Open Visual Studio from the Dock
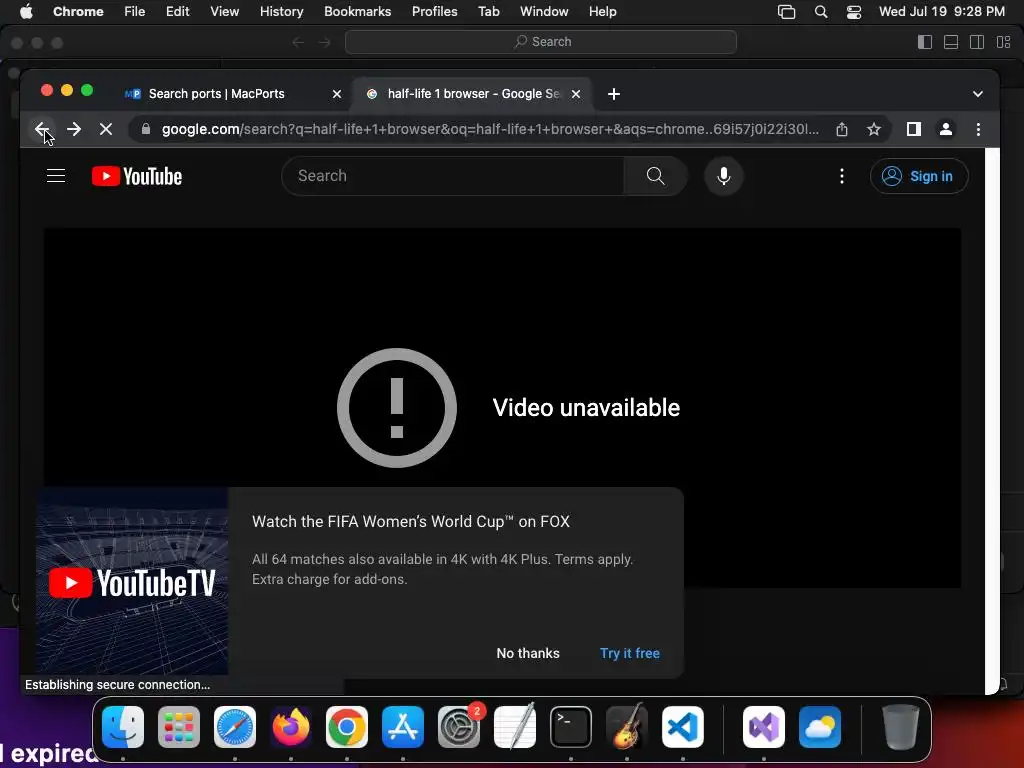This screenshot has width=1024, height=768. click(764, 727)
